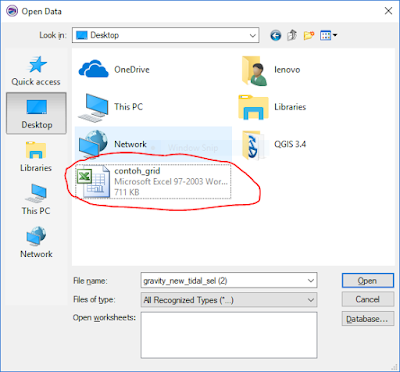
Task: Click the Open button
Action: [368, 281]
